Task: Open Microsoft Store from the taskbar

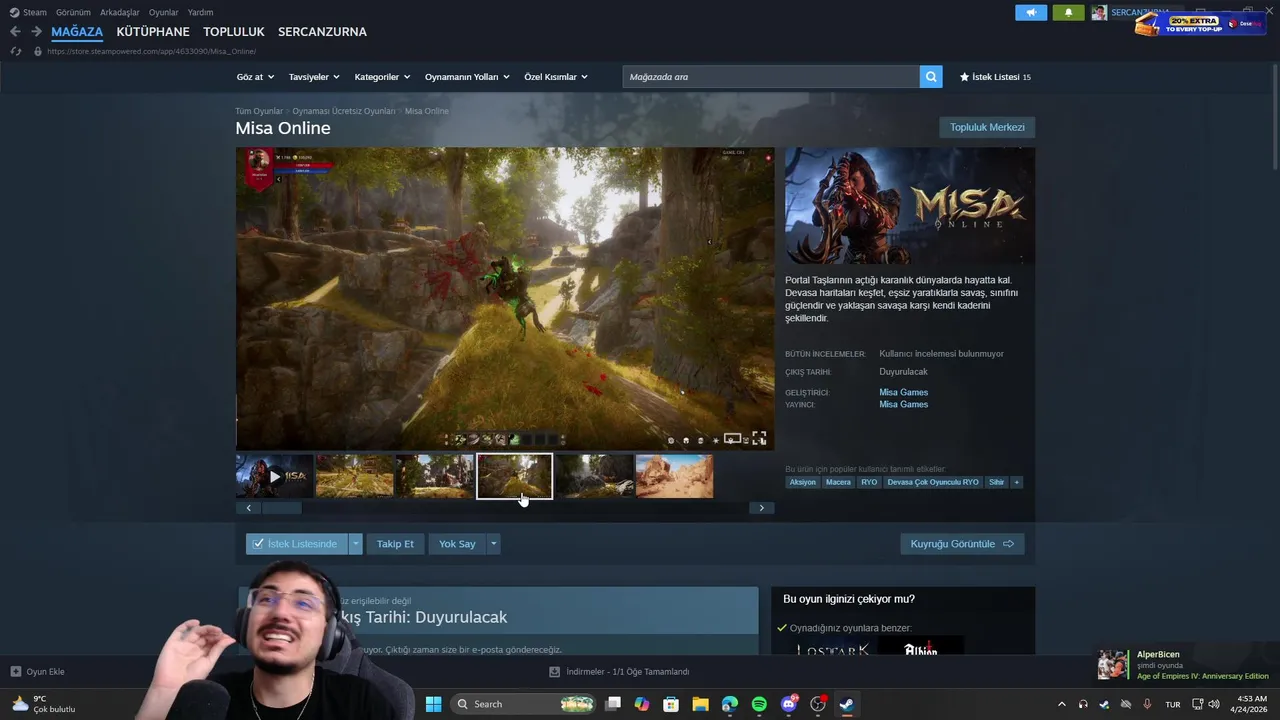Action: (671, 704)
